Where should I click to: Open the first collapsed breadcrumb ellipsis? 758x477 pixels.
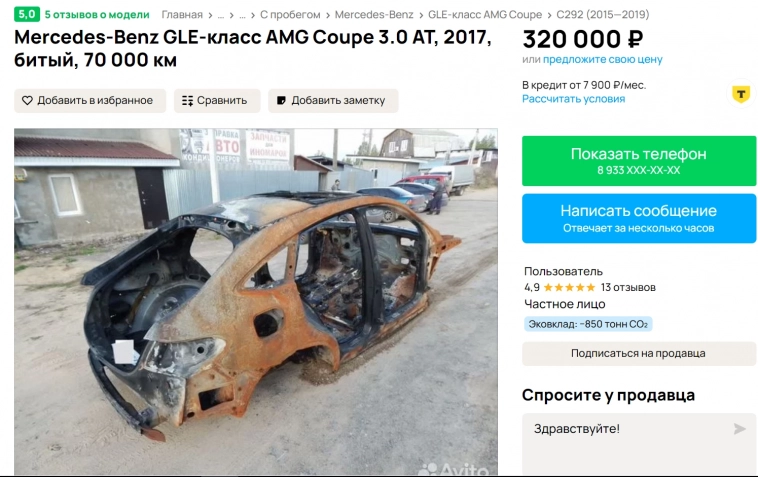coord(221,15)
